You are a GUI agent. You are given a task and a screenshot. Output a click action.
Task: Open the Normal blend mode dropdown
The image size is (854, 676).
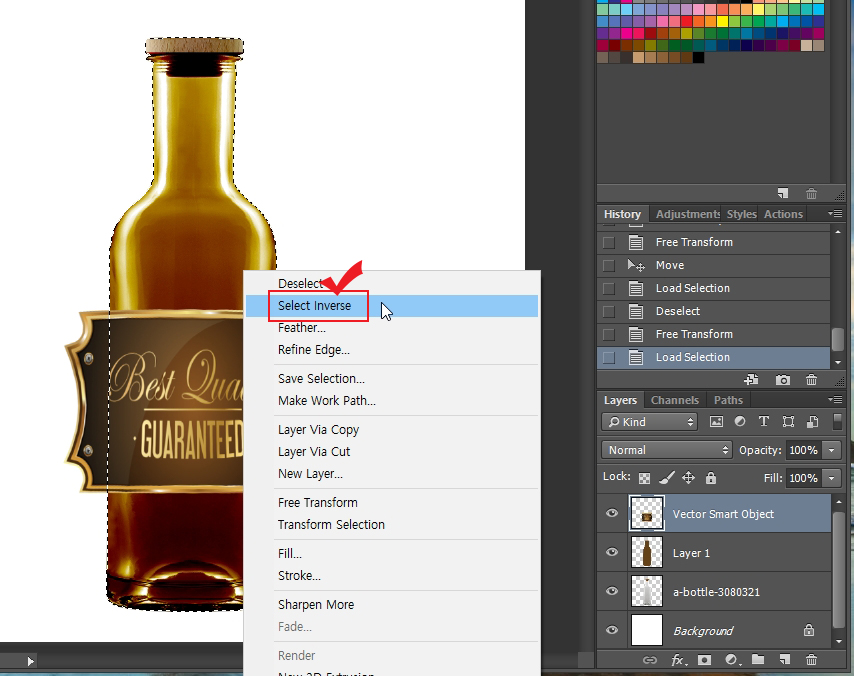tap(667, 450)
